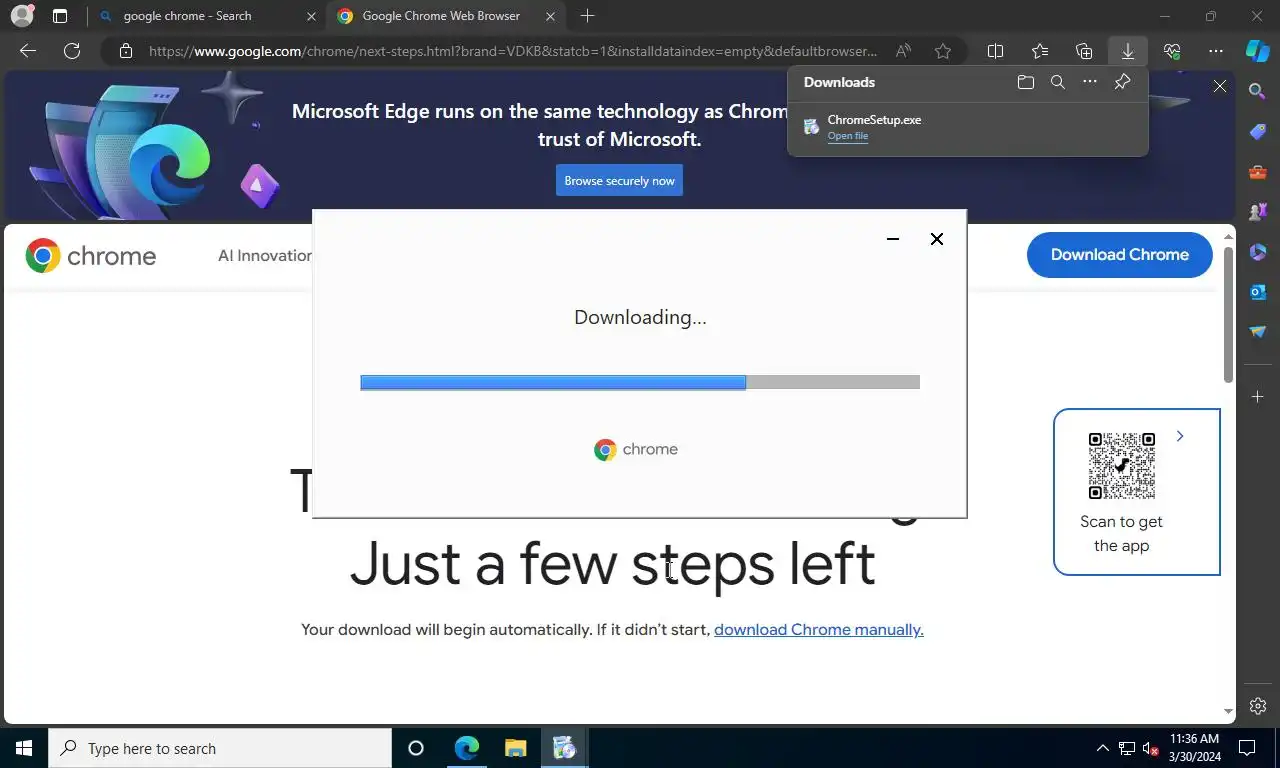The width and height of the screenshot is (1280, 768).
Task: Click the Scan to get the app QR code
Action: click(x=1122, y=466)
